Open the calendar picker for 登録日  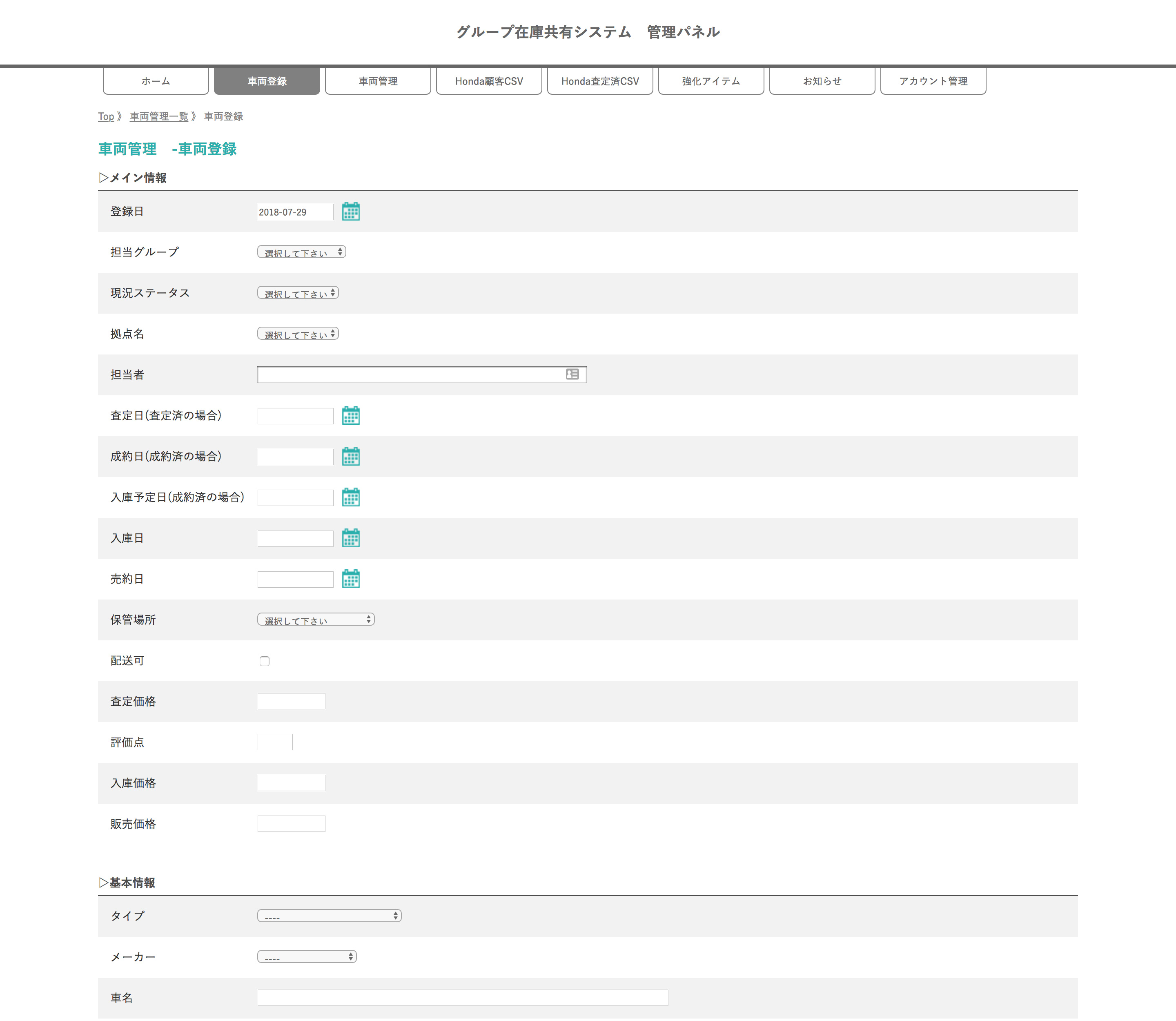(352, 212)
